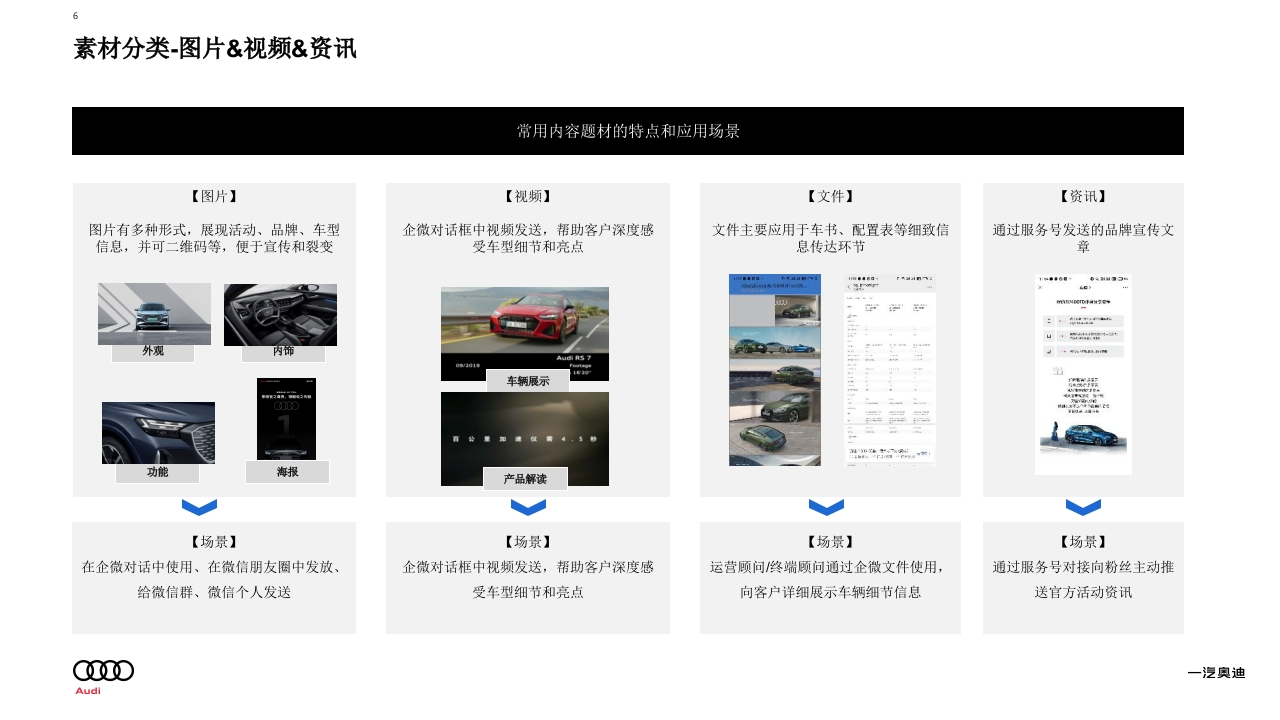This screenshot has width=1280, height=720.
Task: Click the 一汽奥迪 brand logo
Action: (1216, 673)
